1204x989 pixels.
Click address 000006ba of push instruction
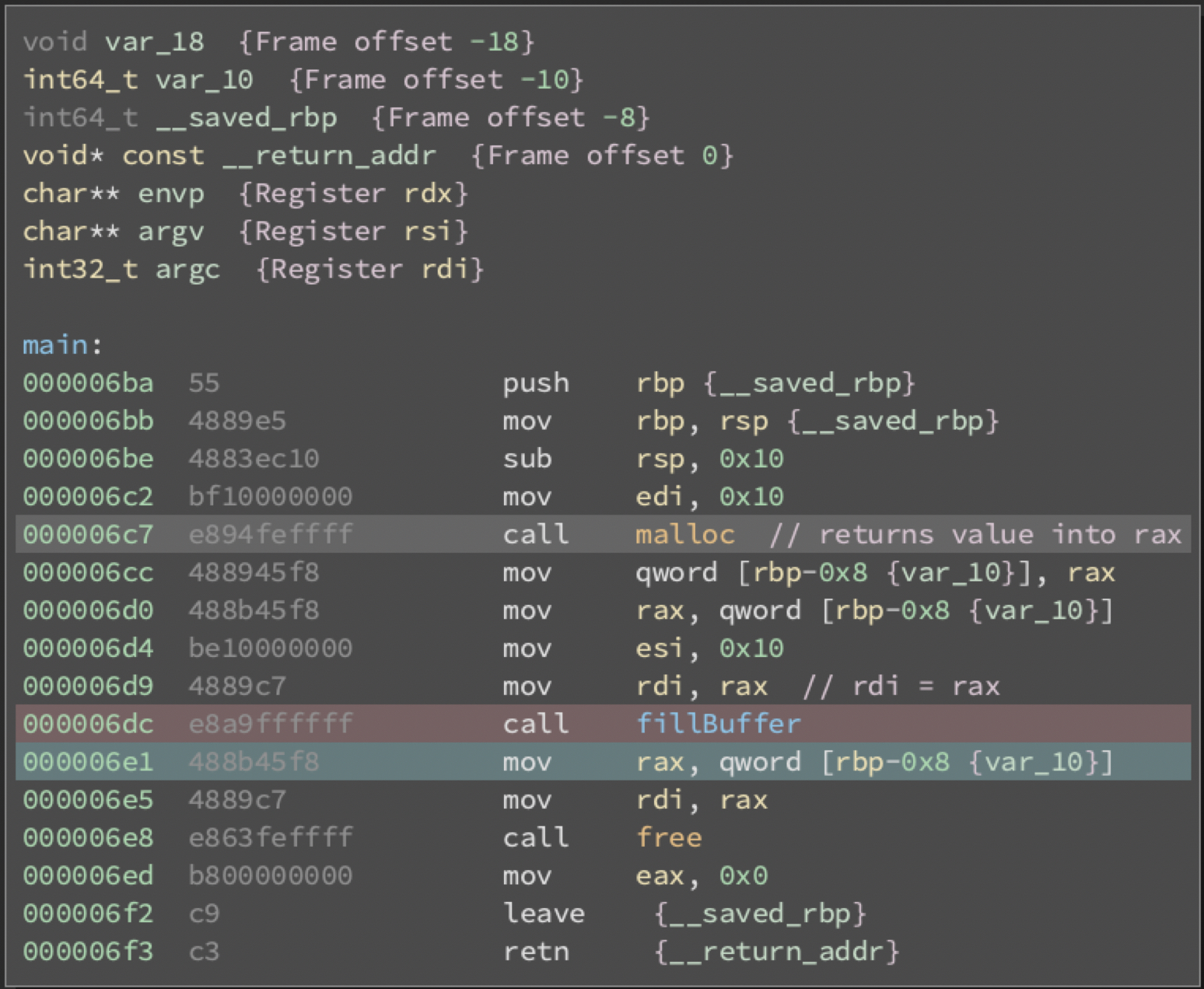pos(88,383)
